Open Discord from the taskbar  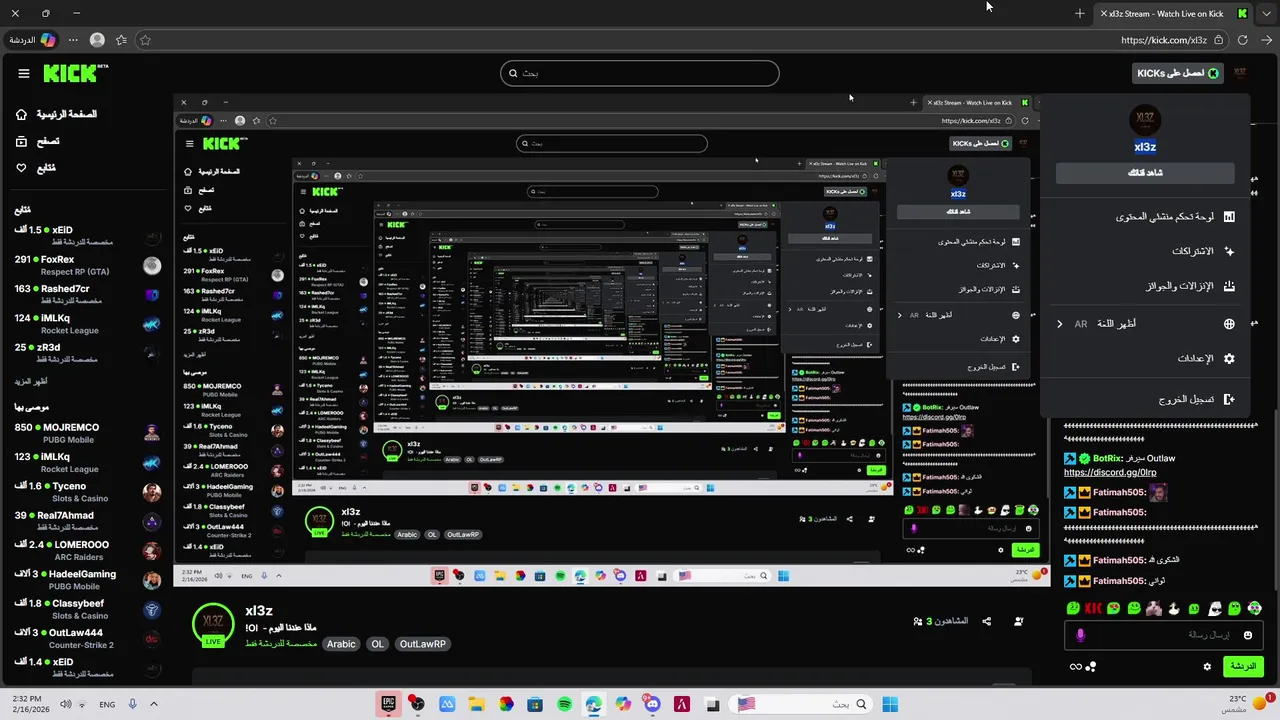653,704
